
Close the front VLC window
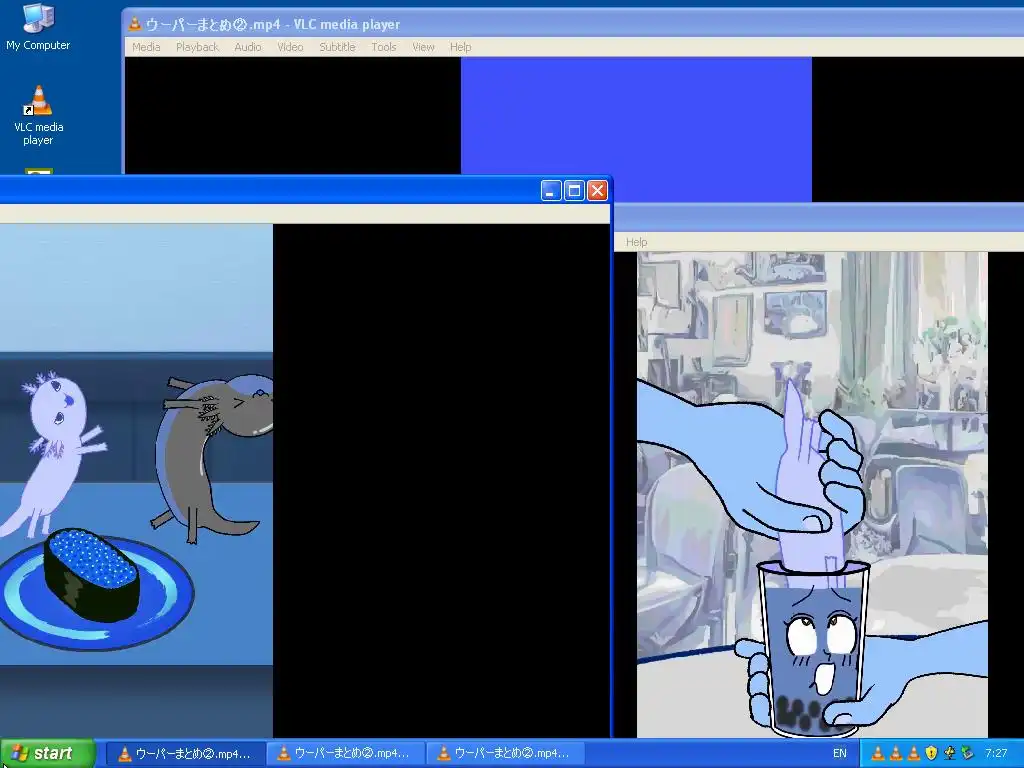(597, 191)
